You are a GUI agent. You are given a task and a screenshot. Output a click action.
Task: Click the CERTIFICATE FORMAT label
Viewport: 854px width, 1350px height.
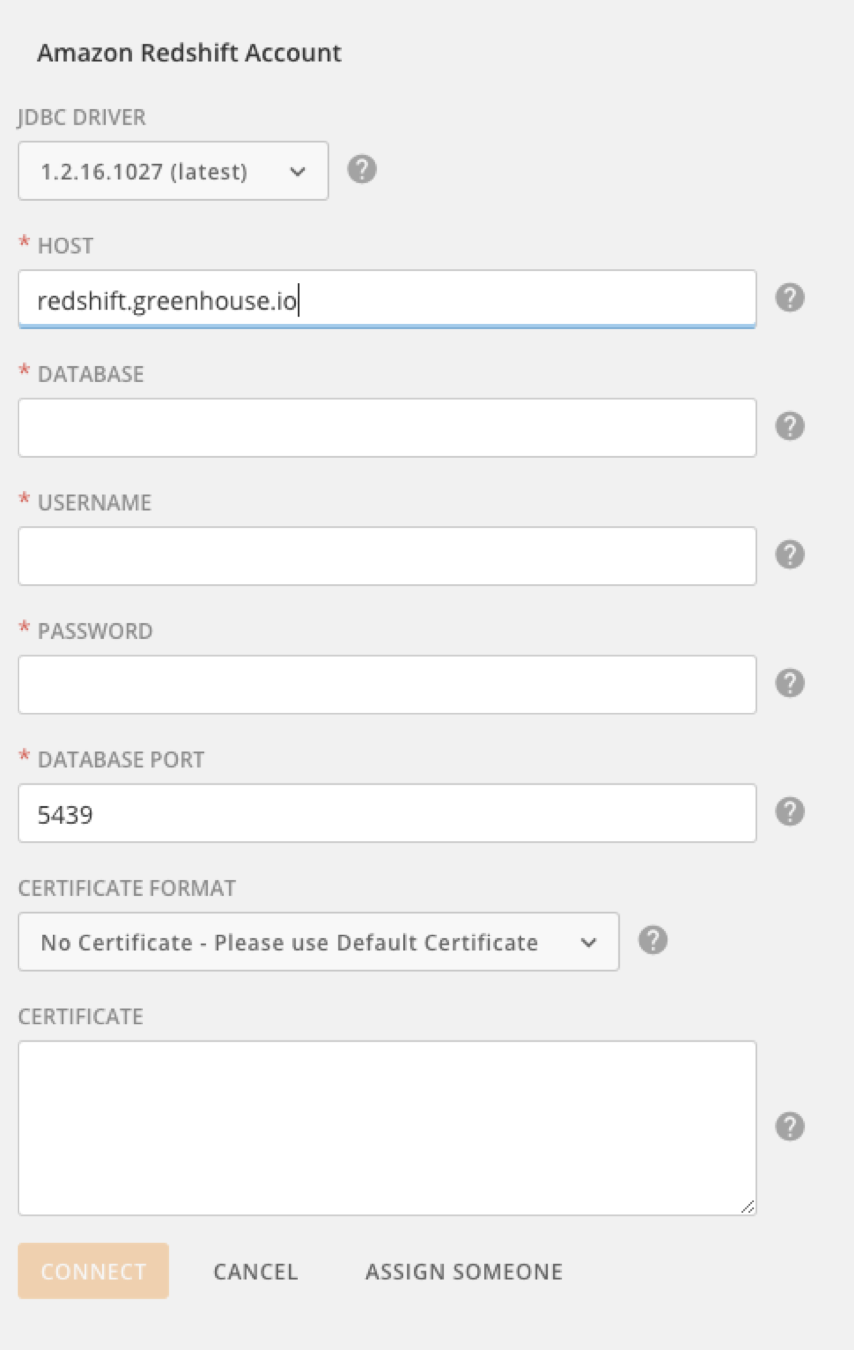(x=127, y=888)
